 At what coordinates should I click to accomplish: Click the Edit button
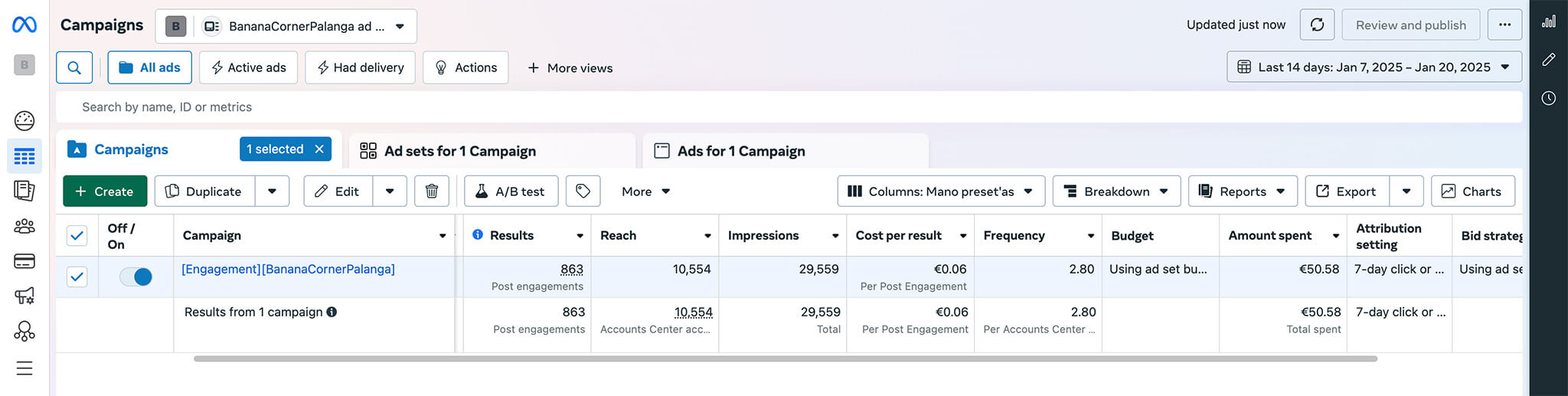[x=338, y=191]
